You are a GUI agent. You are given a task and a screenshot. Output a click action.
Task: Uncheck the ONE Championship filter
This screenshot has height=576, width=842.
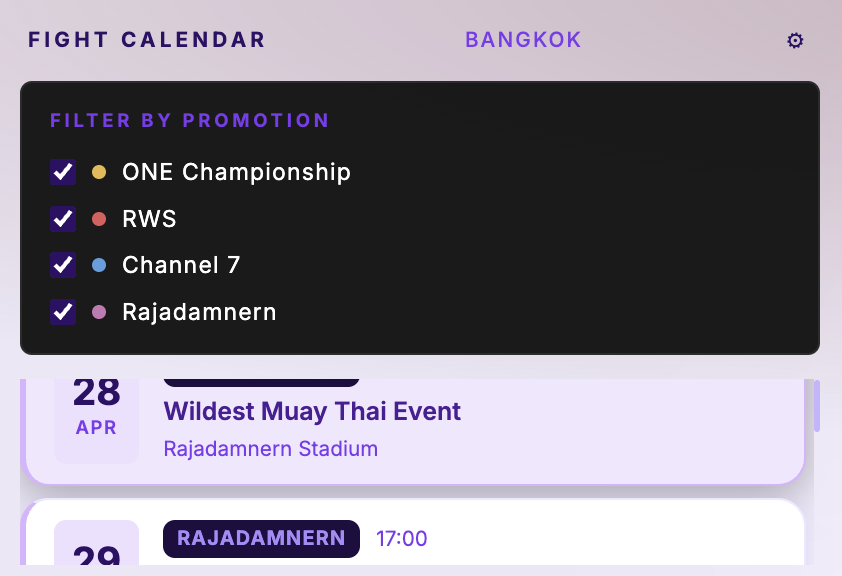click(63, 172)
